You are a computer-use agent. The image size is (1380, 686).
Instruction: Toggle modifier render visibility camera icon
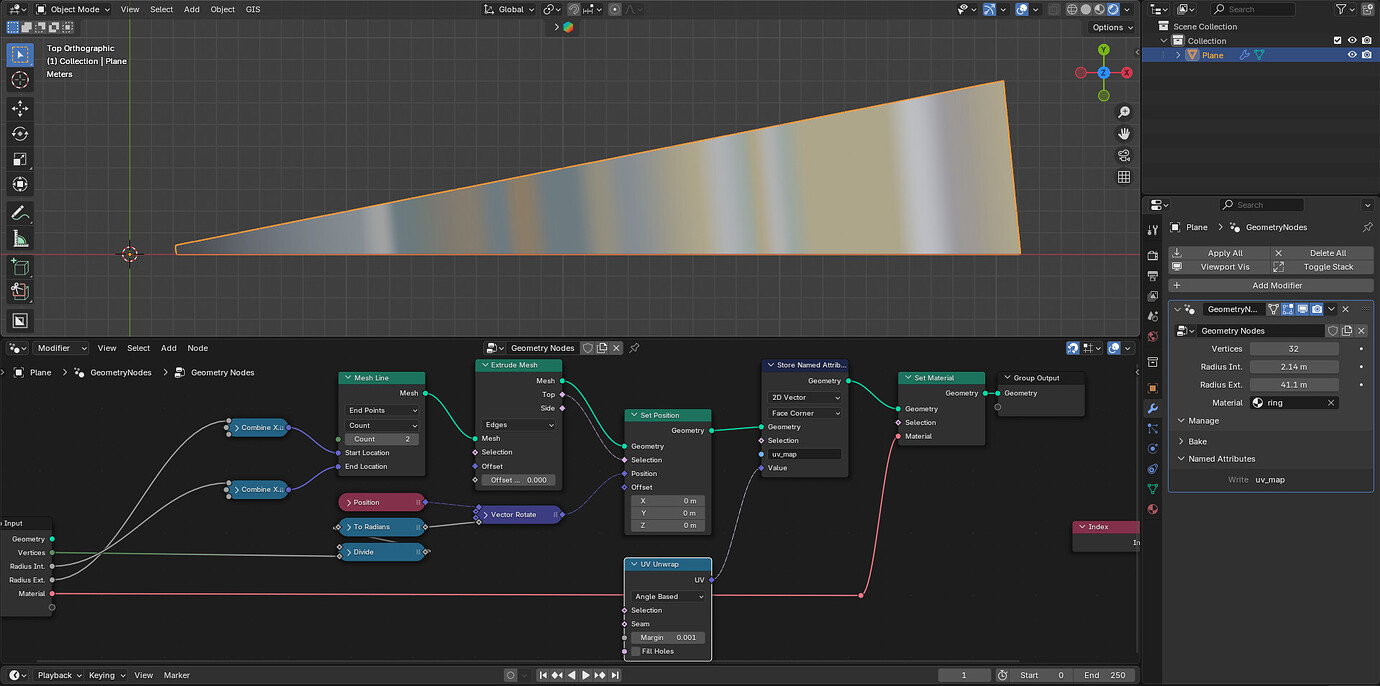1317,309
